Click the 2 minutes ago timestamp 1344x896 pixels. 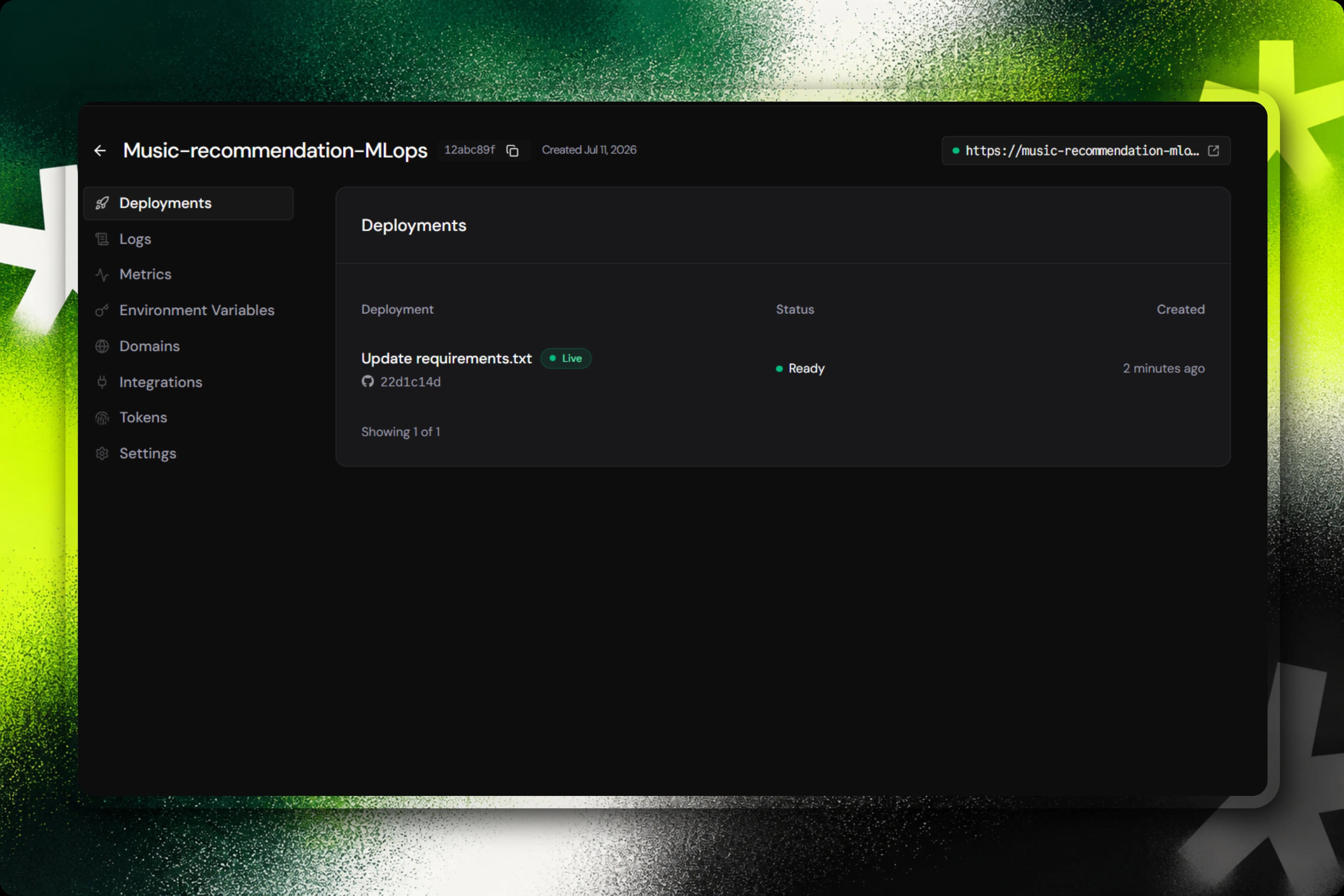click(1163, 369)
